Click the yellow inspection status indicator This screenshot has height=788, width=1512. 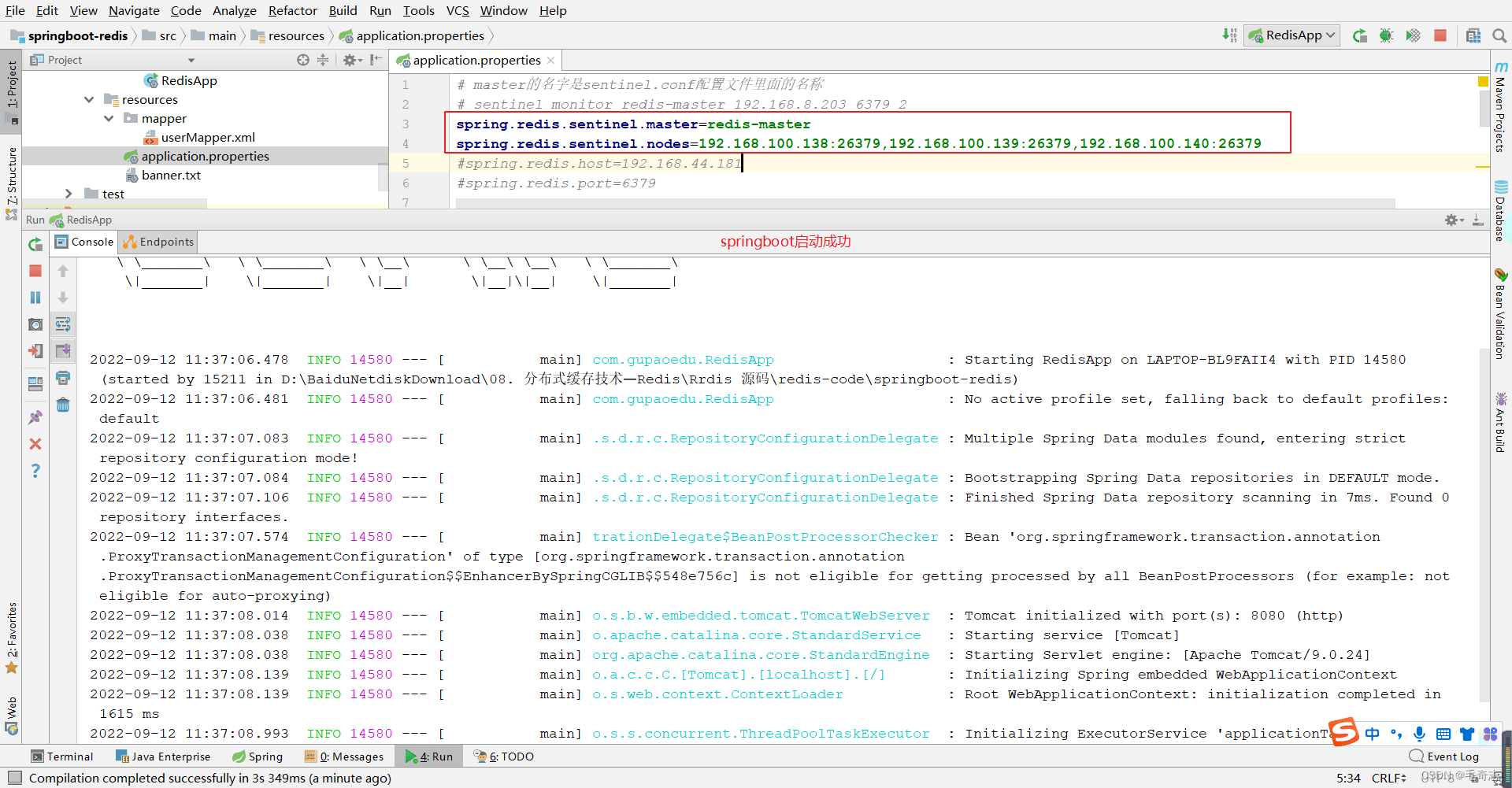[1482, 82]
